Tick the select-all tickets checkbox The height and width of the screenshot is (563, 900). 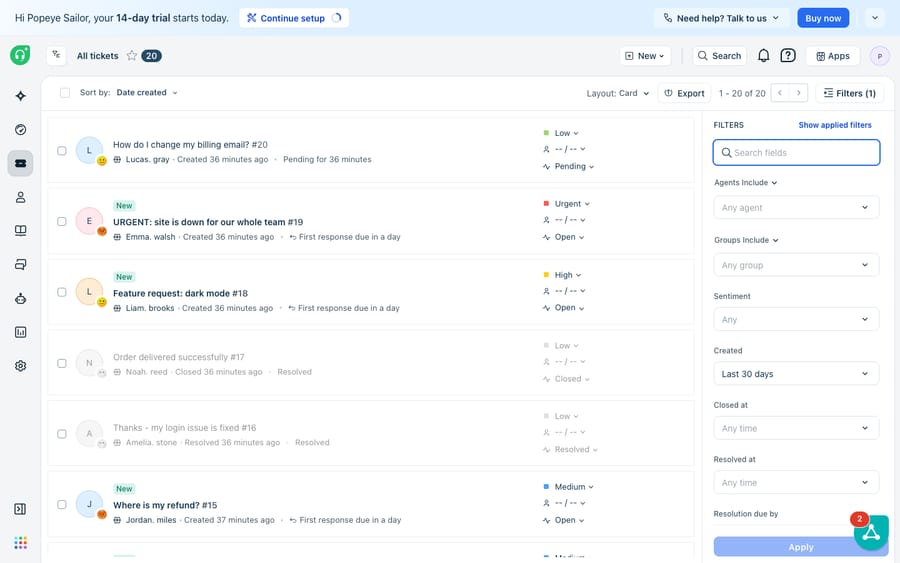pyautogui.click(x=65, y=92)
